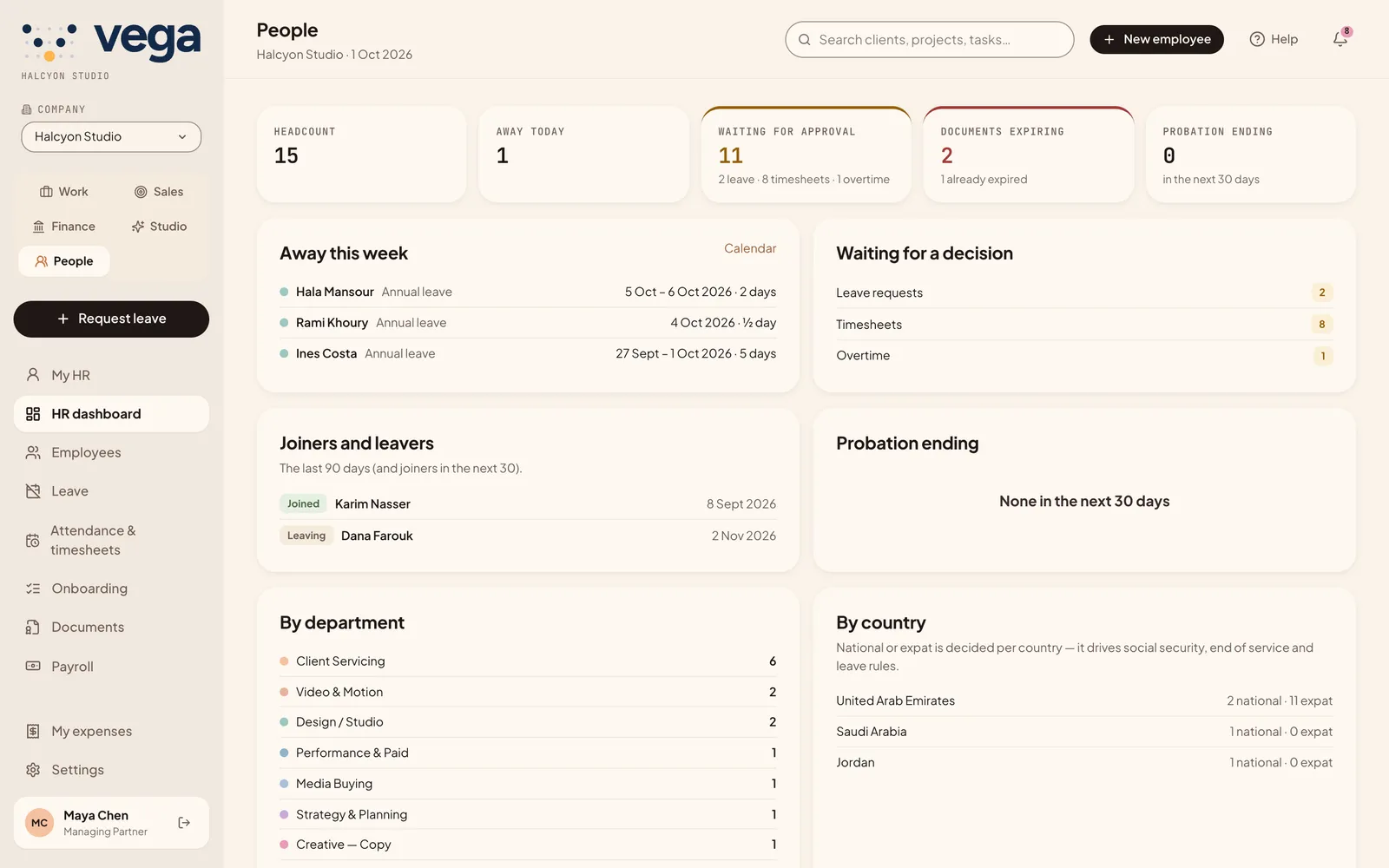Switch to the Finance module
Viewport: 1389px width, 868px height.
click(x=64, y=227)
